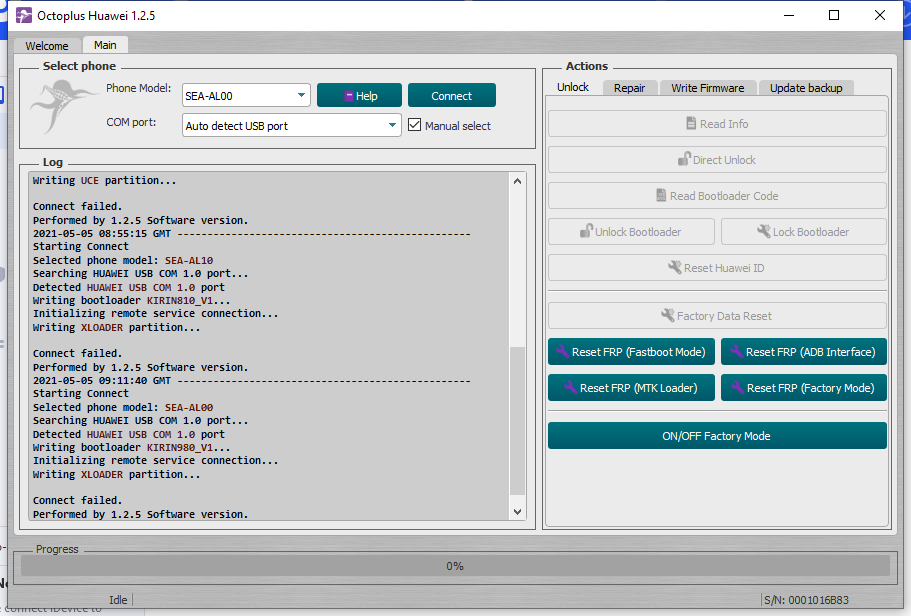This screenshot has width=911, height=616.
Task: Click the log vertical scrollbar thumb
Action: 517,421
